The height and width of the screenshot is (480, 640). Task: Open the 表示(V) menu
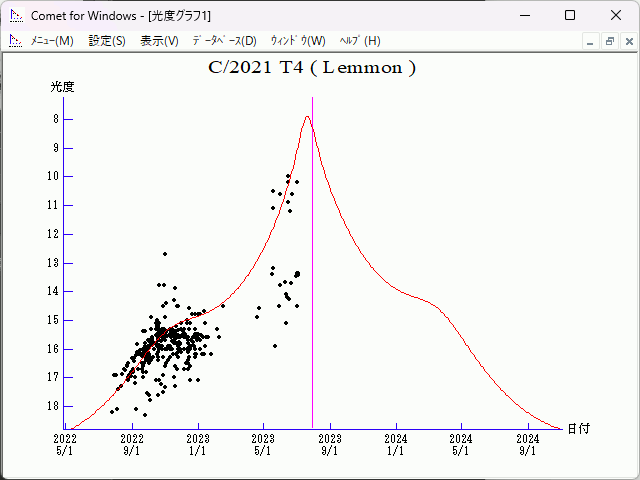pos(159,41)
